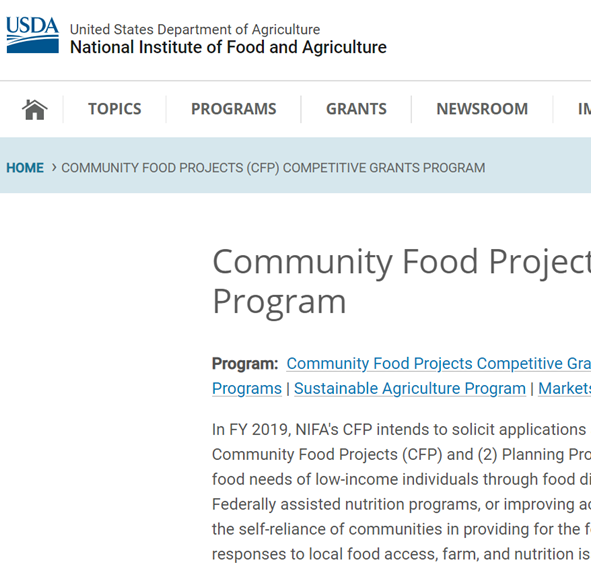Screen dimensions: 591x564
Task: Click the breadcrumb chevron separator
Action: 54,167
